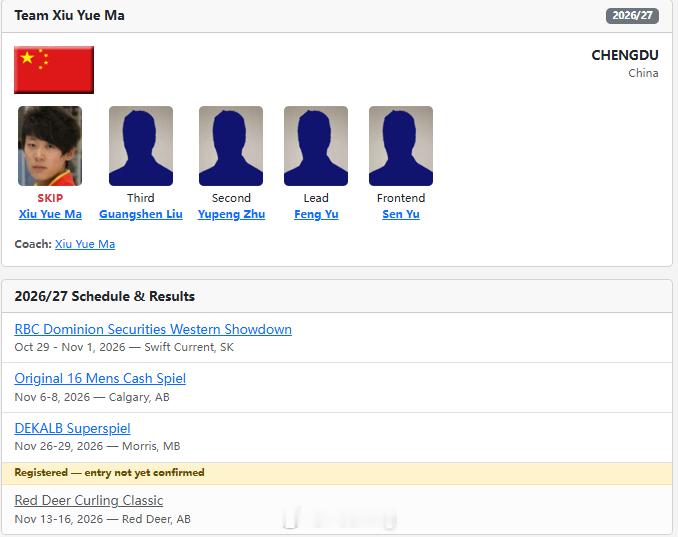The image size is (678, 537).
Task: Click the Lead position label
Action: (x=316, y=198)
